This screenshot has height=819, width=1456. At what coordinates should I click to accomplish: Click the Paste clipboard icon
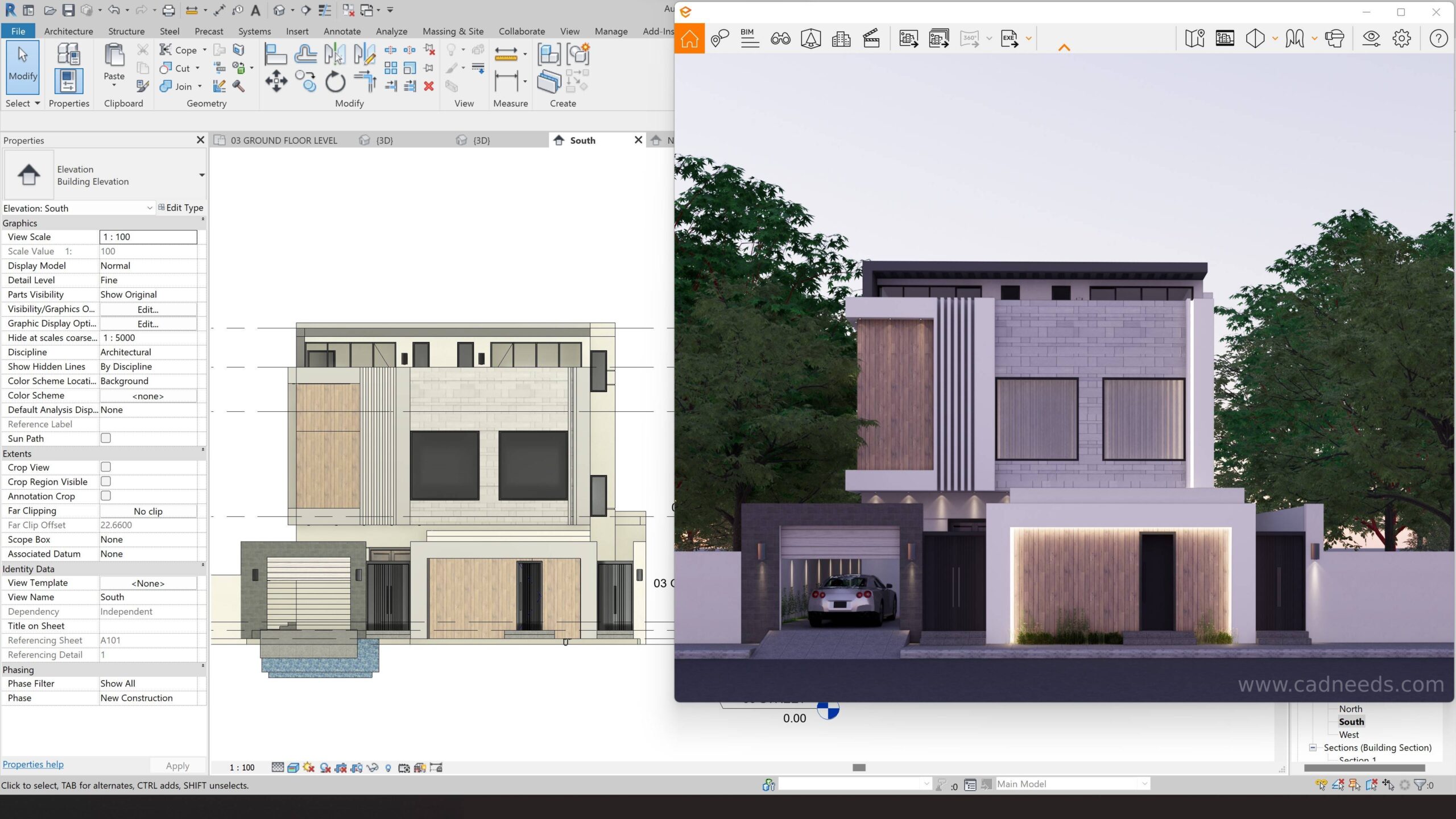[x=114, y=56]
